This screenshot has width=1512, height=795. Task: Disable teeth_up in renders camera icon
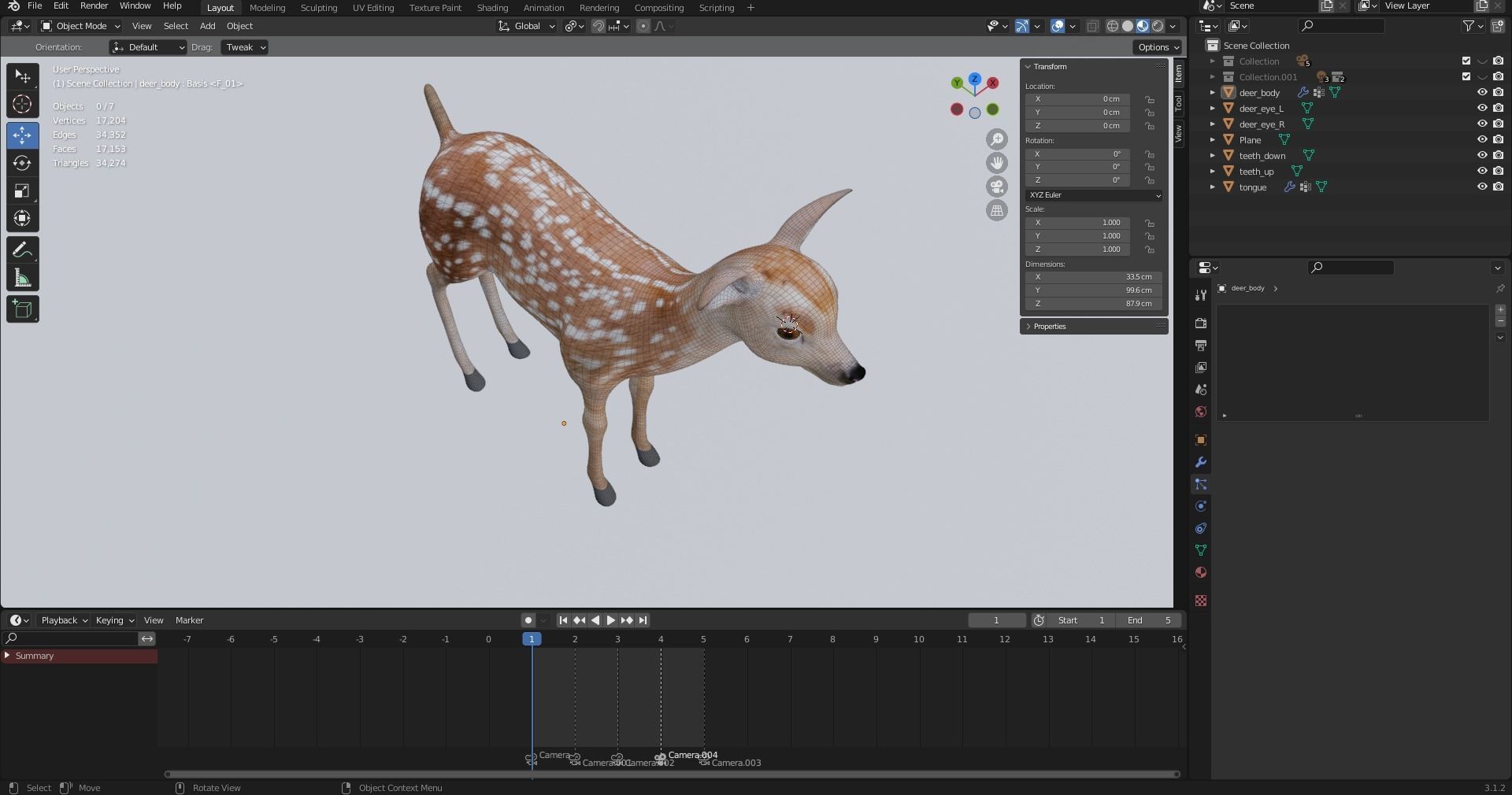[x=1498, y=171]
